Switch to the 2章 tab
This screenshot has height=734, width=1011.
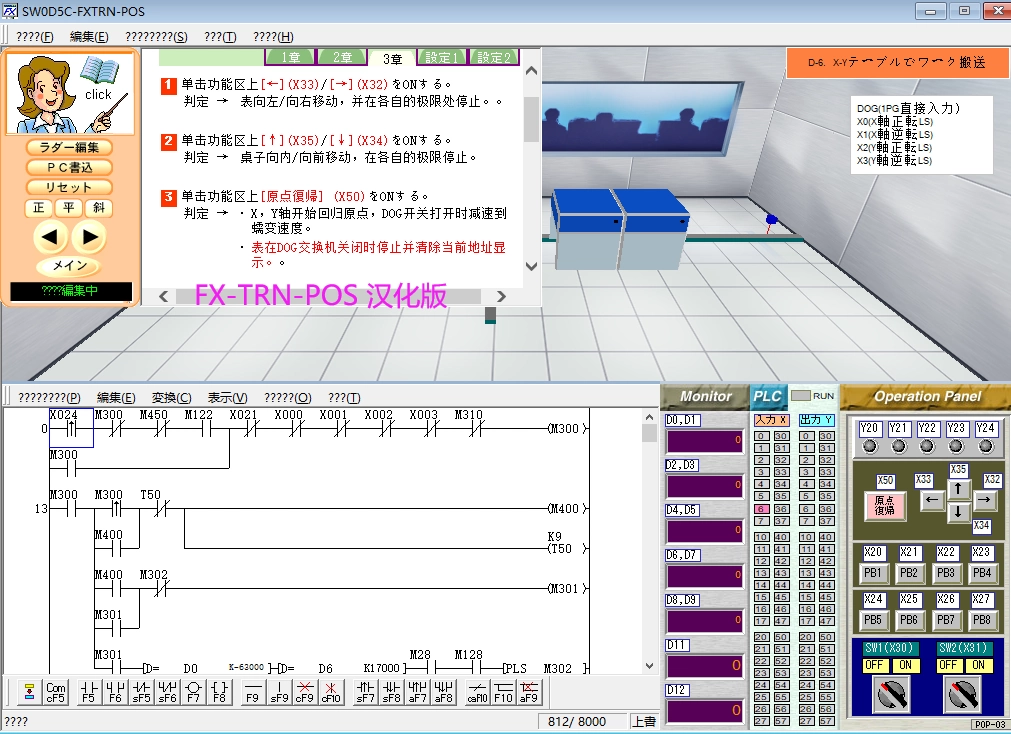coord(342,58)
